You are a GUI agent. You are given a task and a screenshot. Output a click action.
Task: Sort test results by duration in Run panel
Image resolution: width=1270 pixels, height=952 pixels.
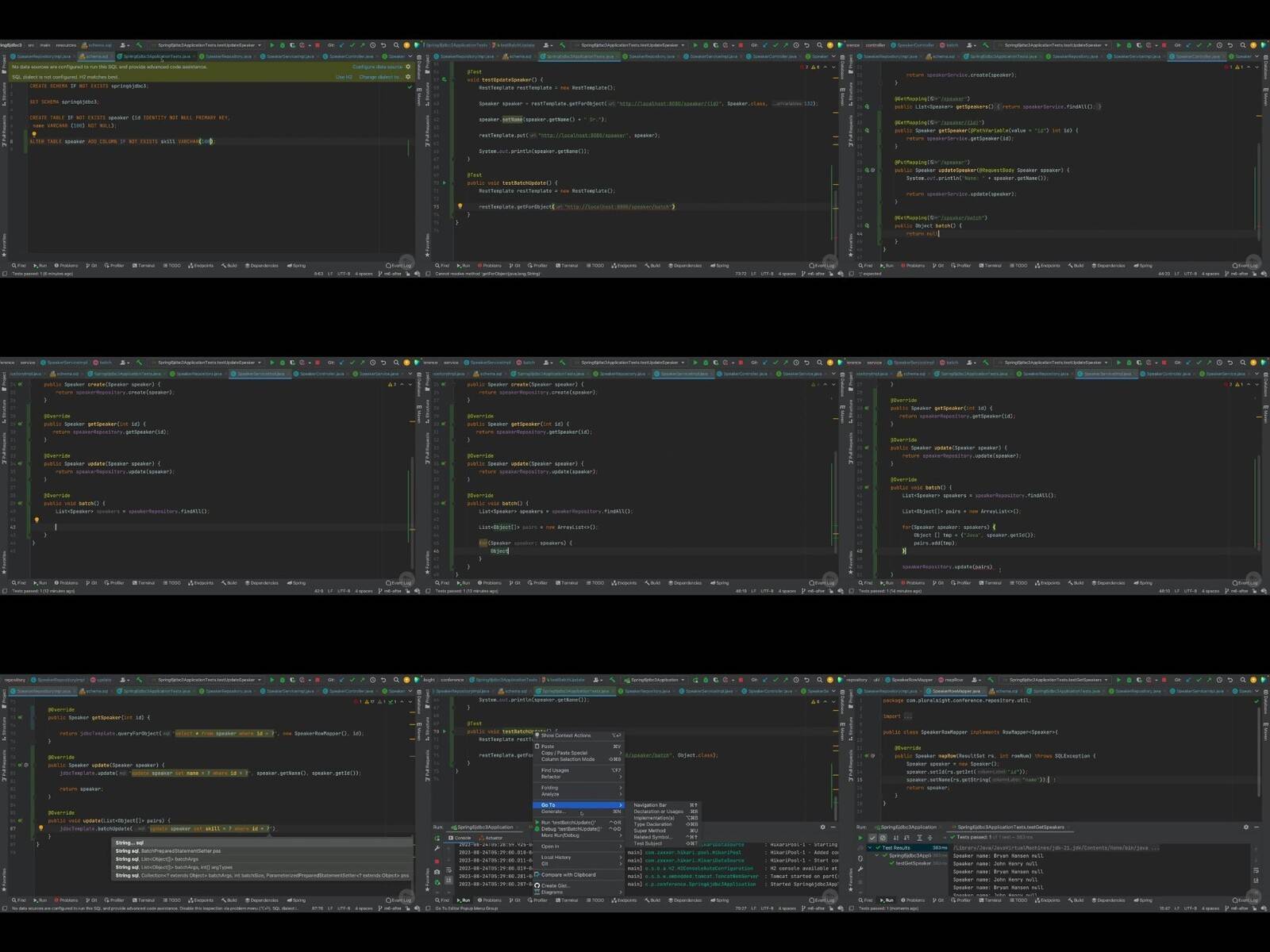[x=906, y=838]
